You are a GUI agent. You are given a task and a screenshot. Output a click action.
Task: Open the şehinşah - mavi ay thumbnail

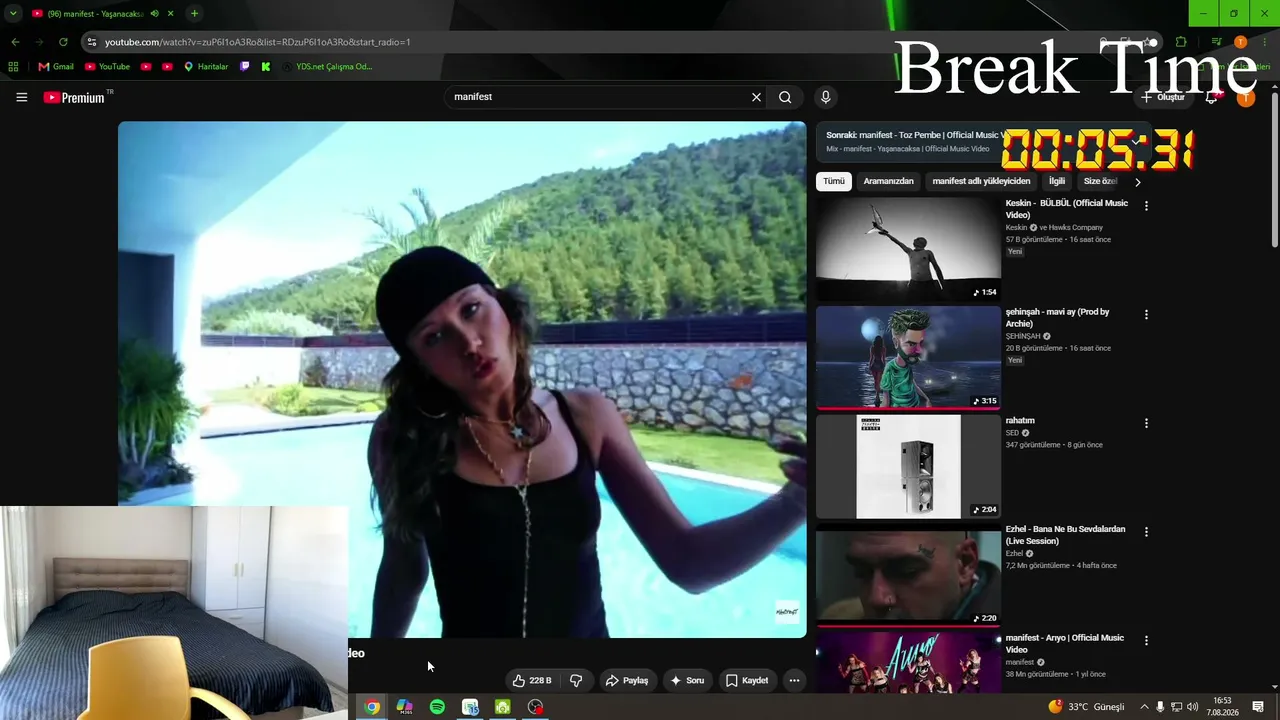(x=908, y=358)
